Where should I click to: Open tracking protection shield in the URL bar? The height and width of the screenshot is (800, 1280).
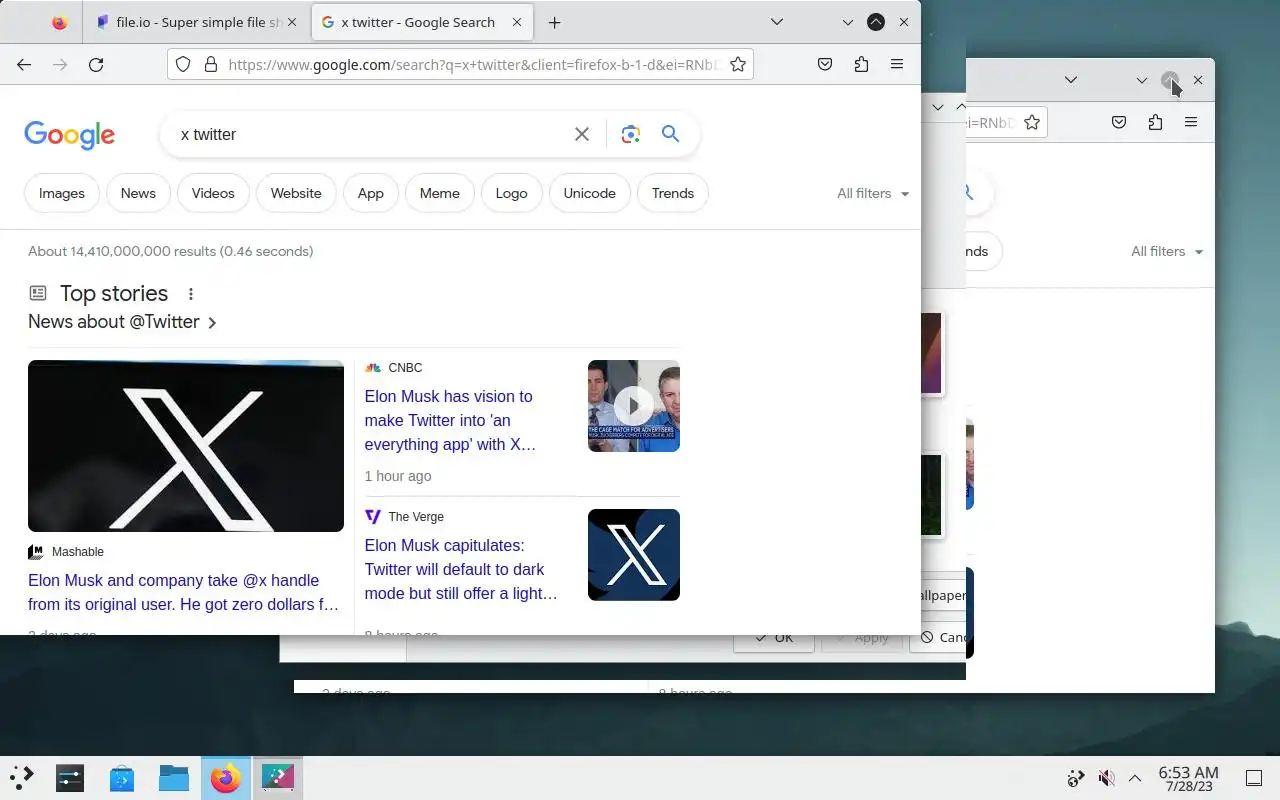[x=183, y=64]
